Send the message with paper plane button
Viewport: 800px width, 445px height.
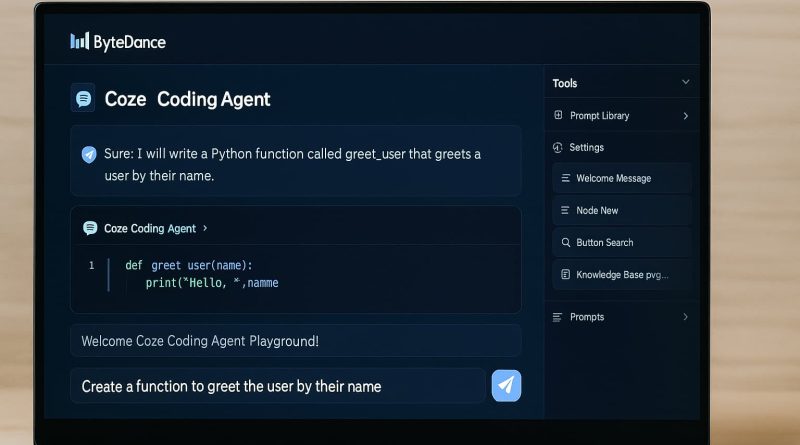point(506,386)
